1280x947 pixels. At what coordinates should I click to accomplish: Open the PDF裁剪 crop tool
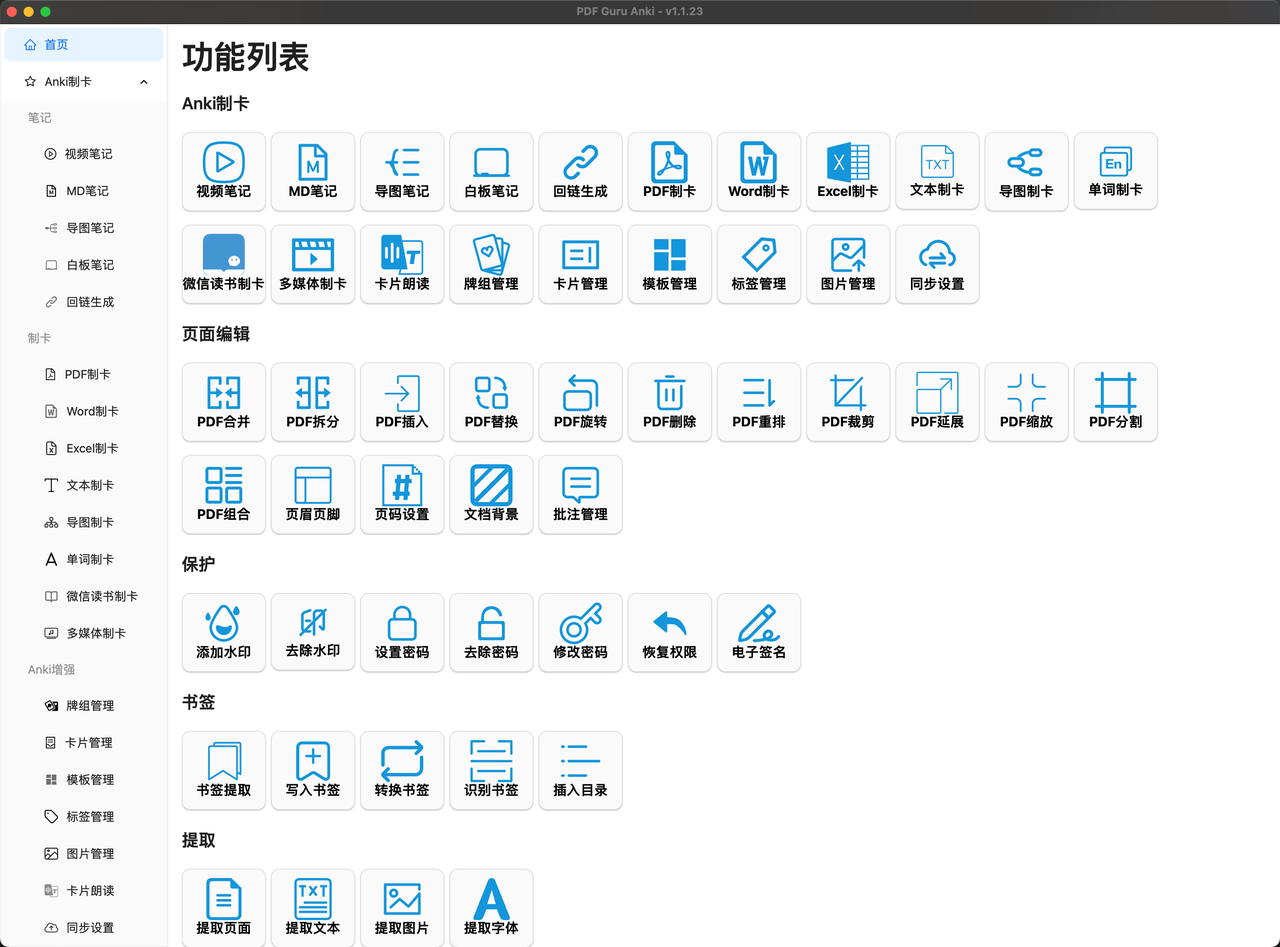tap(848, 401)
